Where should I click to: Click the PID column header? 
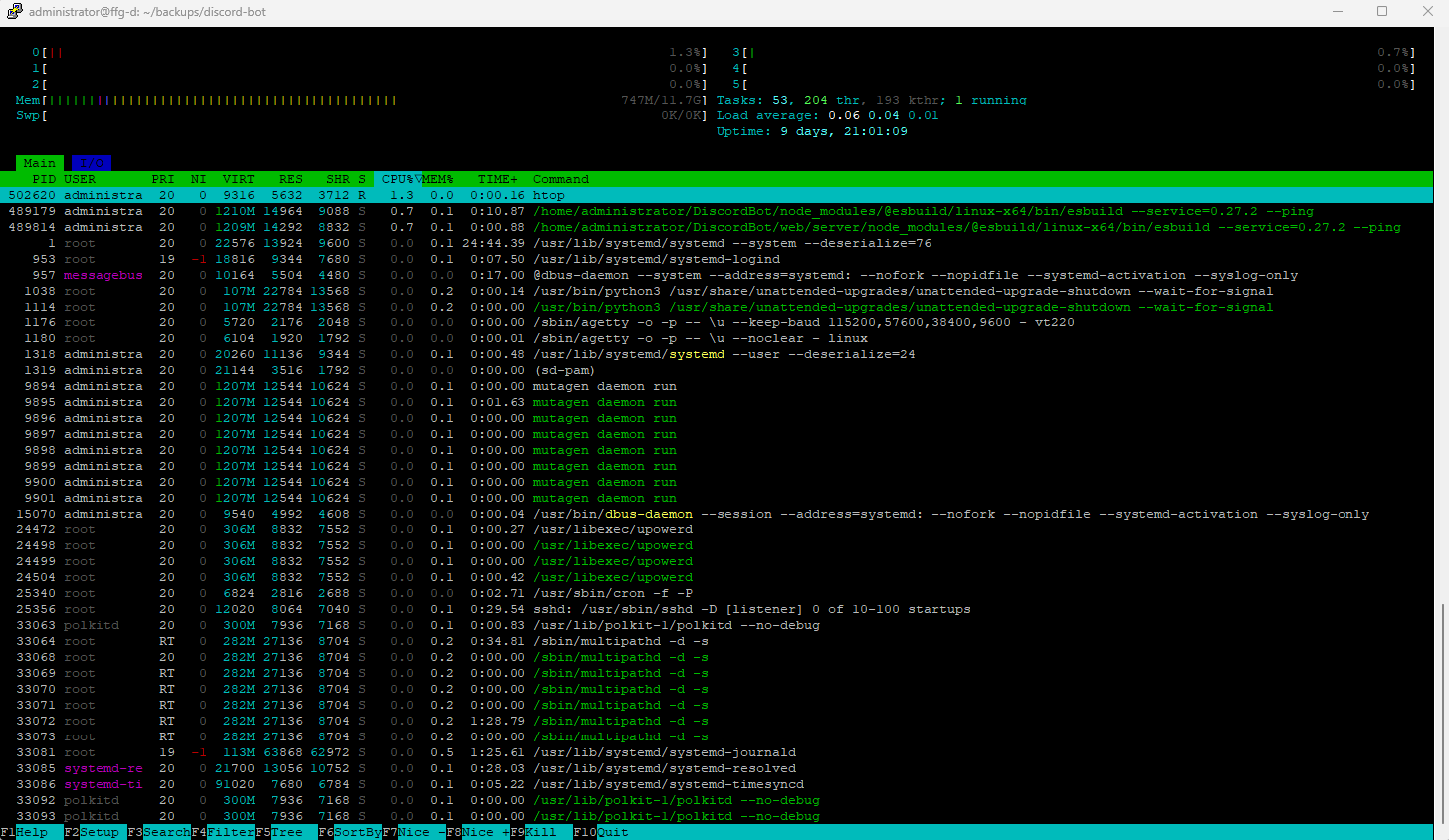point(44,179)
